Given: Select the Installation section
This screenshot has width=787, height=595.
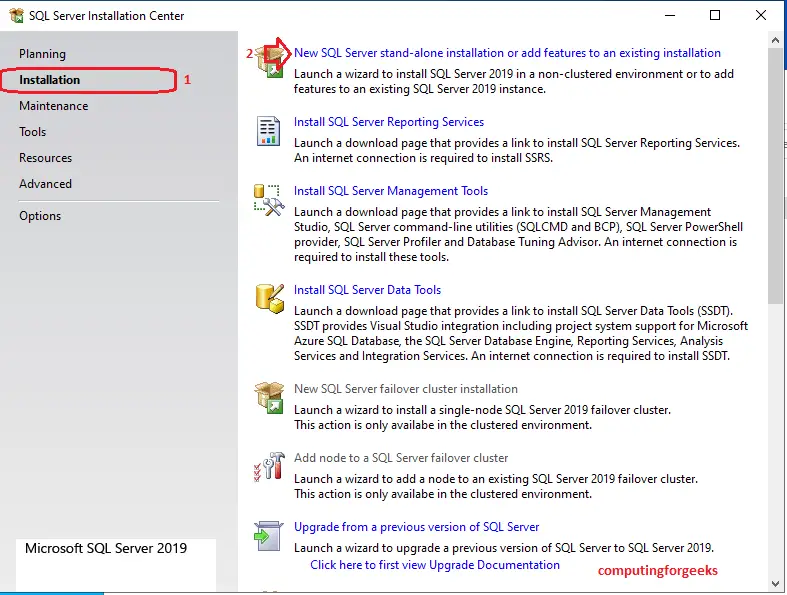Looking at the screenshot, I should click(x=49, y=80).
